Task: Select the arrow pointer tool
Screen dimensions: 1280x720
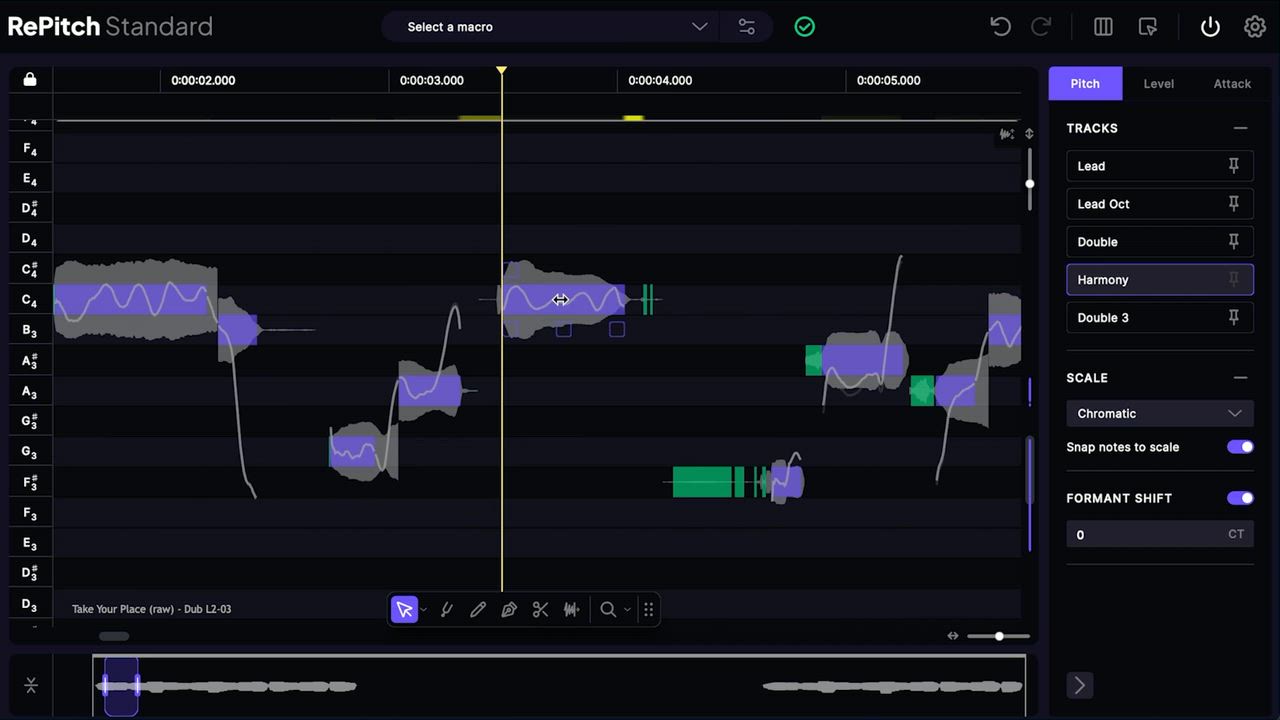Action: coord(404,609)
